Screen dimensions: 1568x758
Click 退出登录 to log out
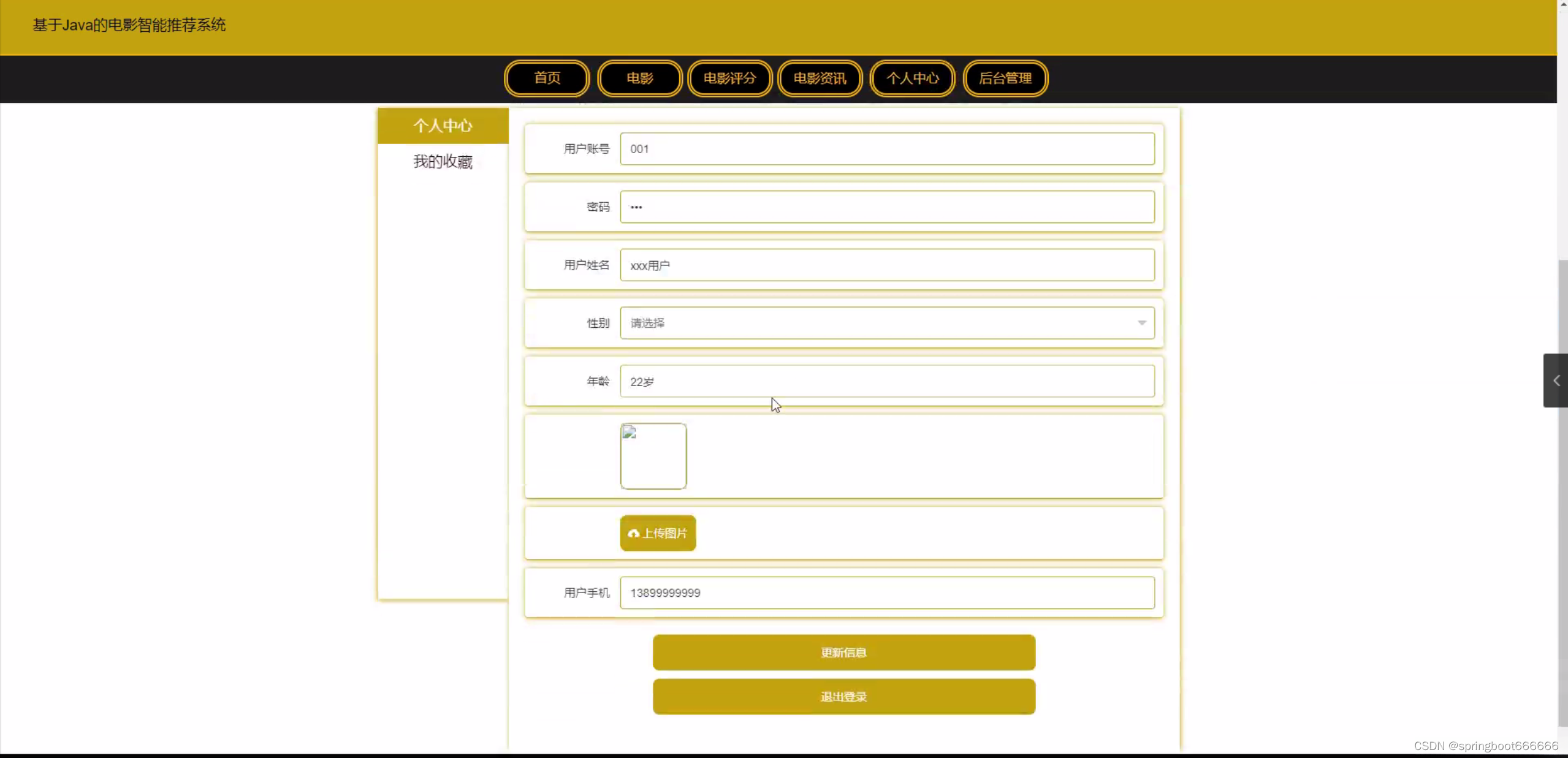click(843, 697)
